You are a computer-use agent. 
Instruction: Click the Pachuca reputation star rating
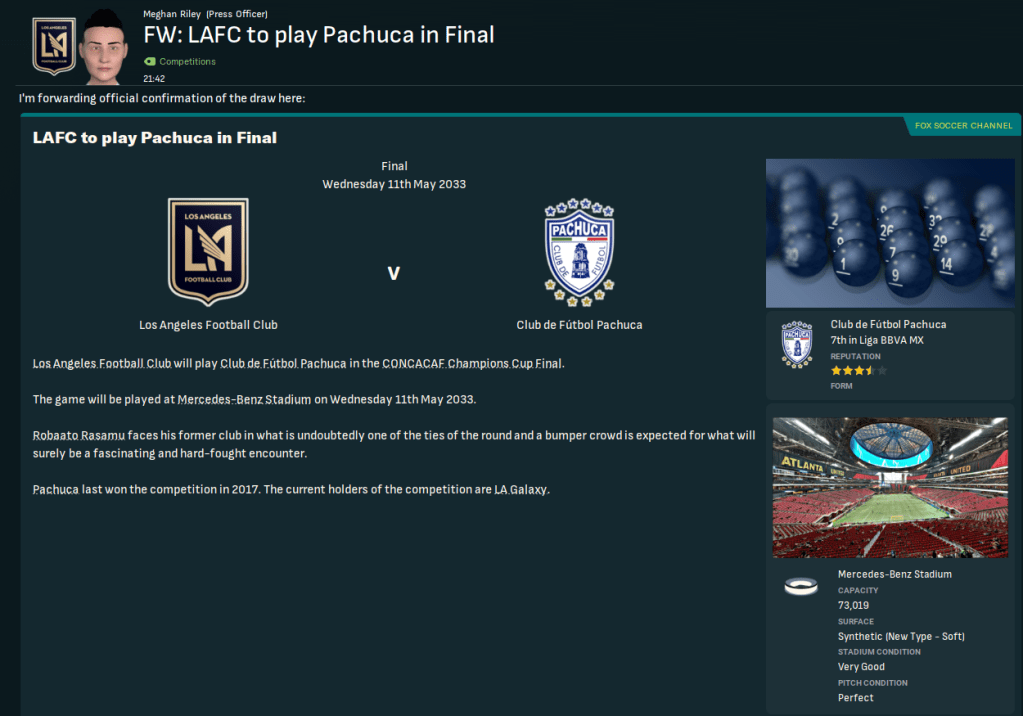pyautogui.click(x=858, y=371)
